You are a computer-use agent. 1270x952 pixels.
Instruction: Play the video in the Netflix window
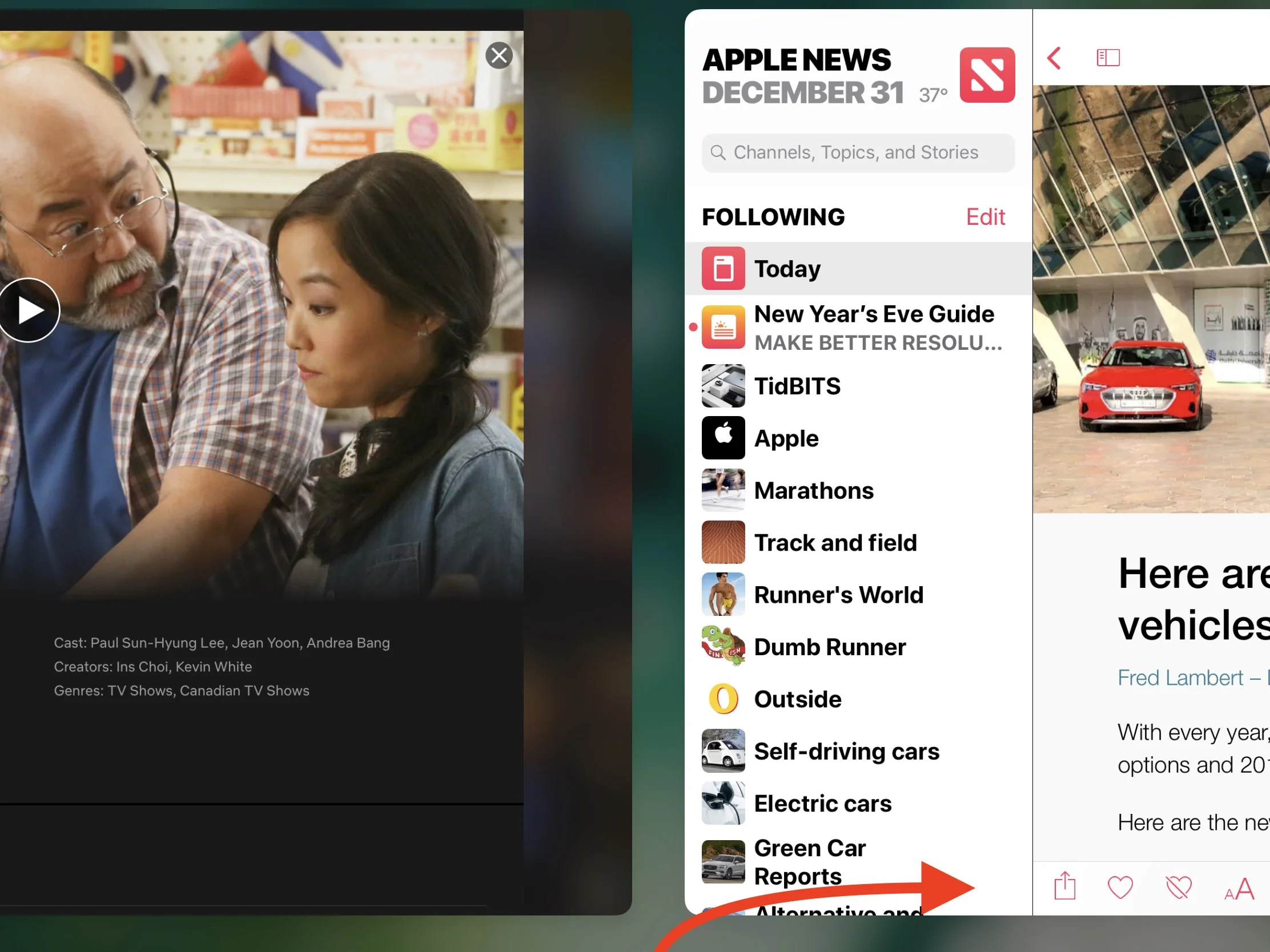coord(29,310)
